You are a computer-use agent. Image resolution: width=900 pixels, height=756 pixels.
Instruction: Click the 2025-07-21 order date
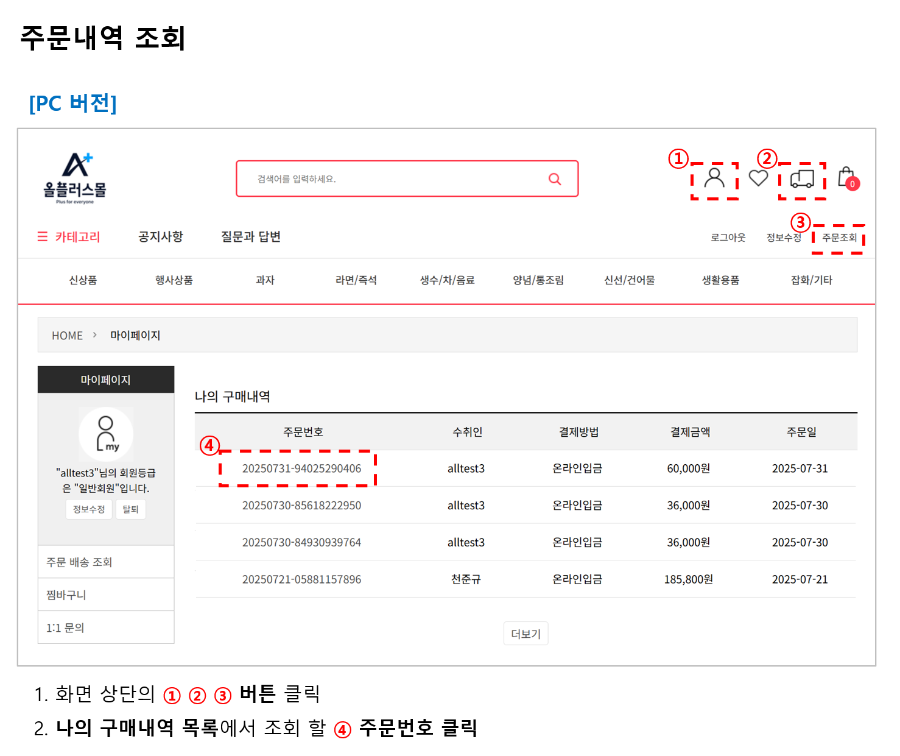(x=800, y=579)
